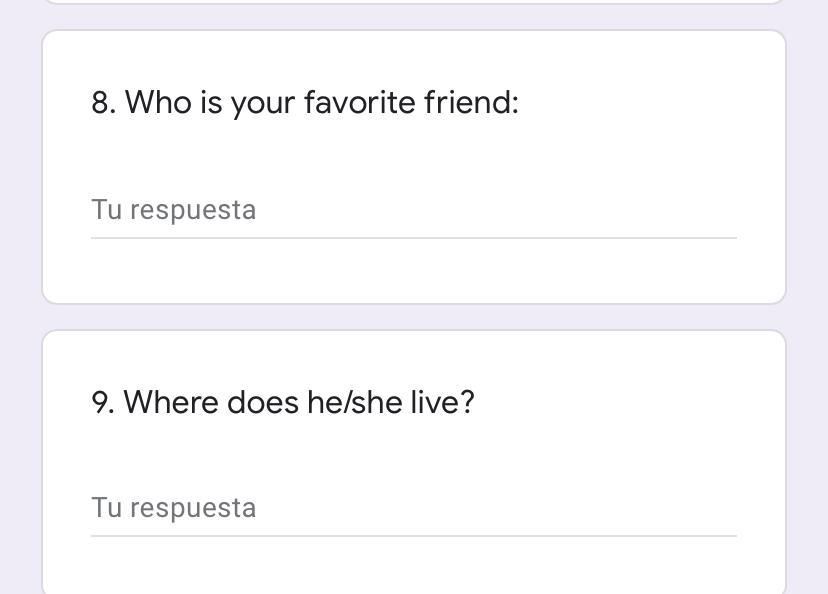
Task: Click the purple margin left of question 8 card
Action: [20, 167]
